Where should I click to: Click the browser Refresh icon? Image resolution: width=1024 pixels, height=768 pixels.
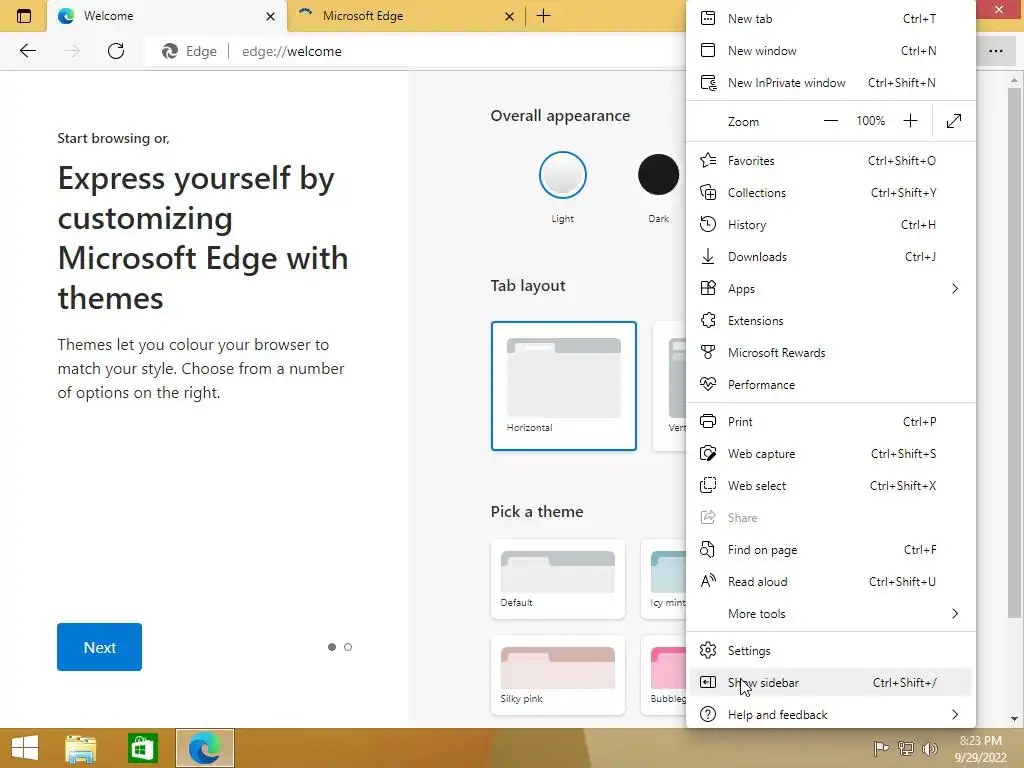pyautogui.click(x=116, y=51)
